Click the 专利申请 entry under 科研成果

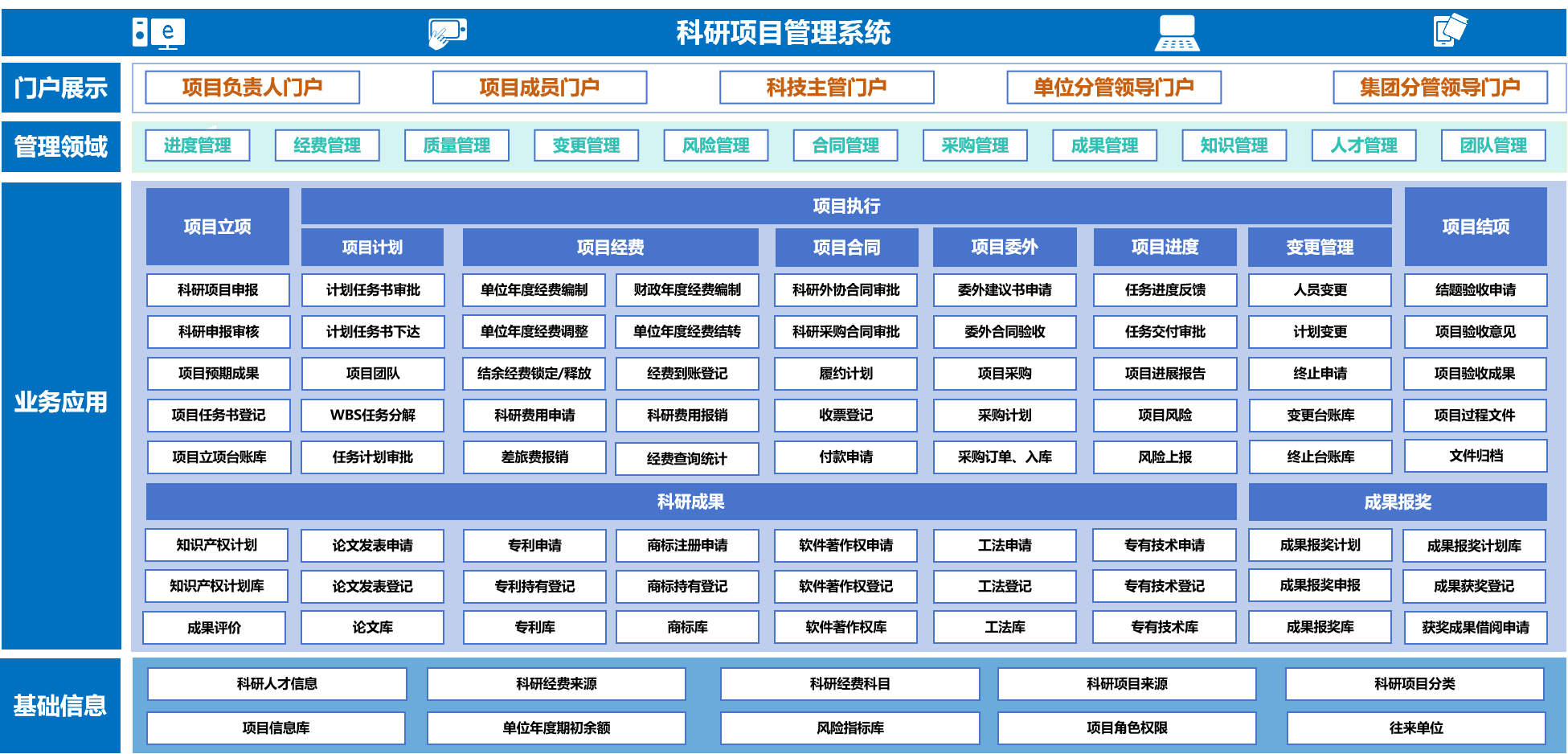534,545
